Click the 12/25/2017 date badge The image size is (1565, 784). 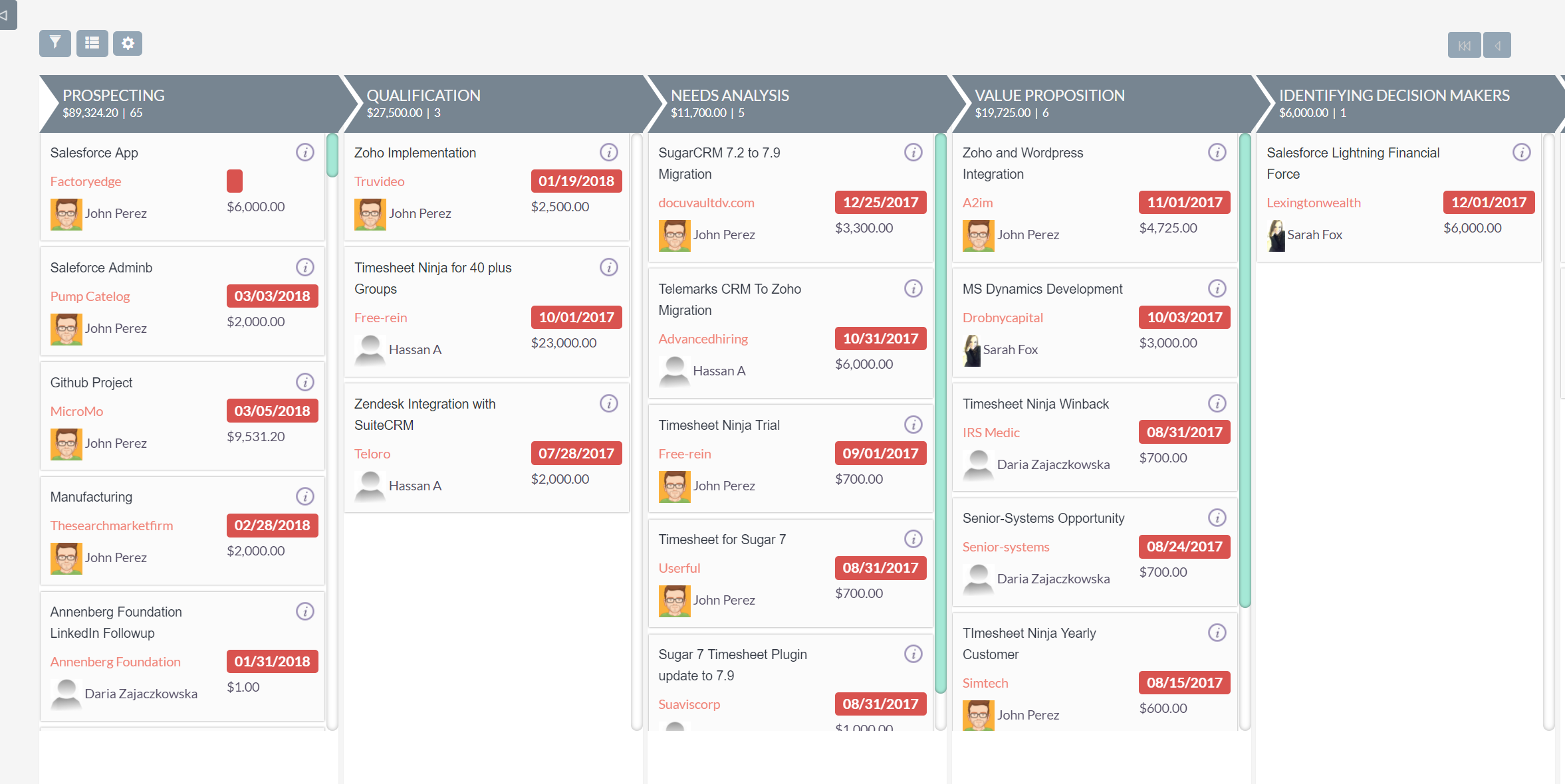coord(880,202)
